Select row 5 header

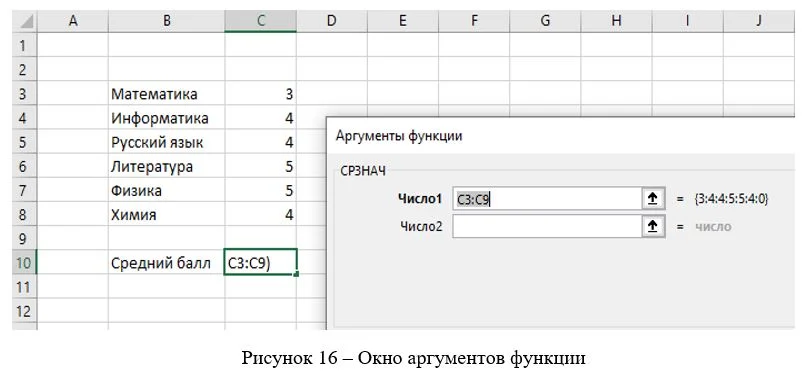[x=25, y=142]
